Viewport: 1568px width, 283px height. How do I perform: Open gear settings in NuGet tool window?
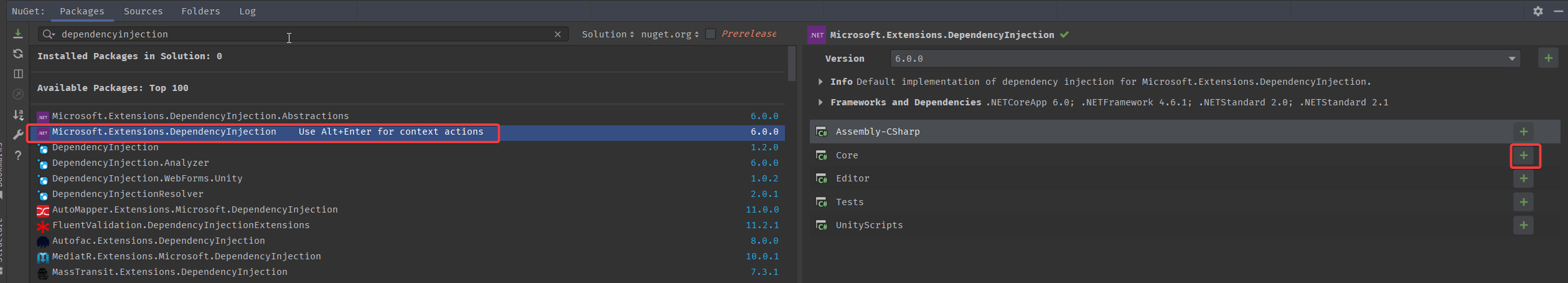tap(1537, 11)
